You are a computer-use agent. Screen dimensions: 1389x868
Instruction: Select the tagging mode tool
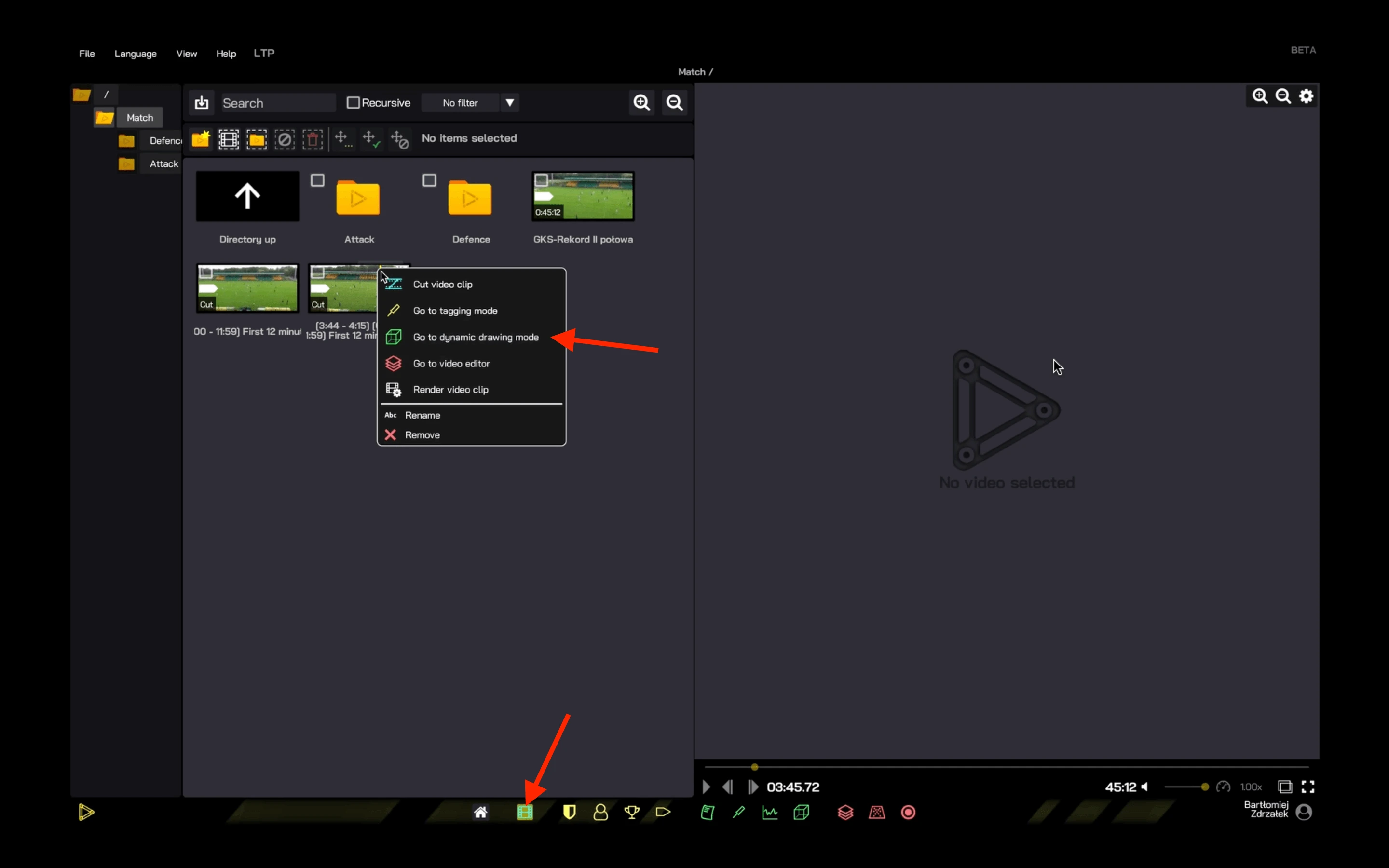tap(455, 310)
